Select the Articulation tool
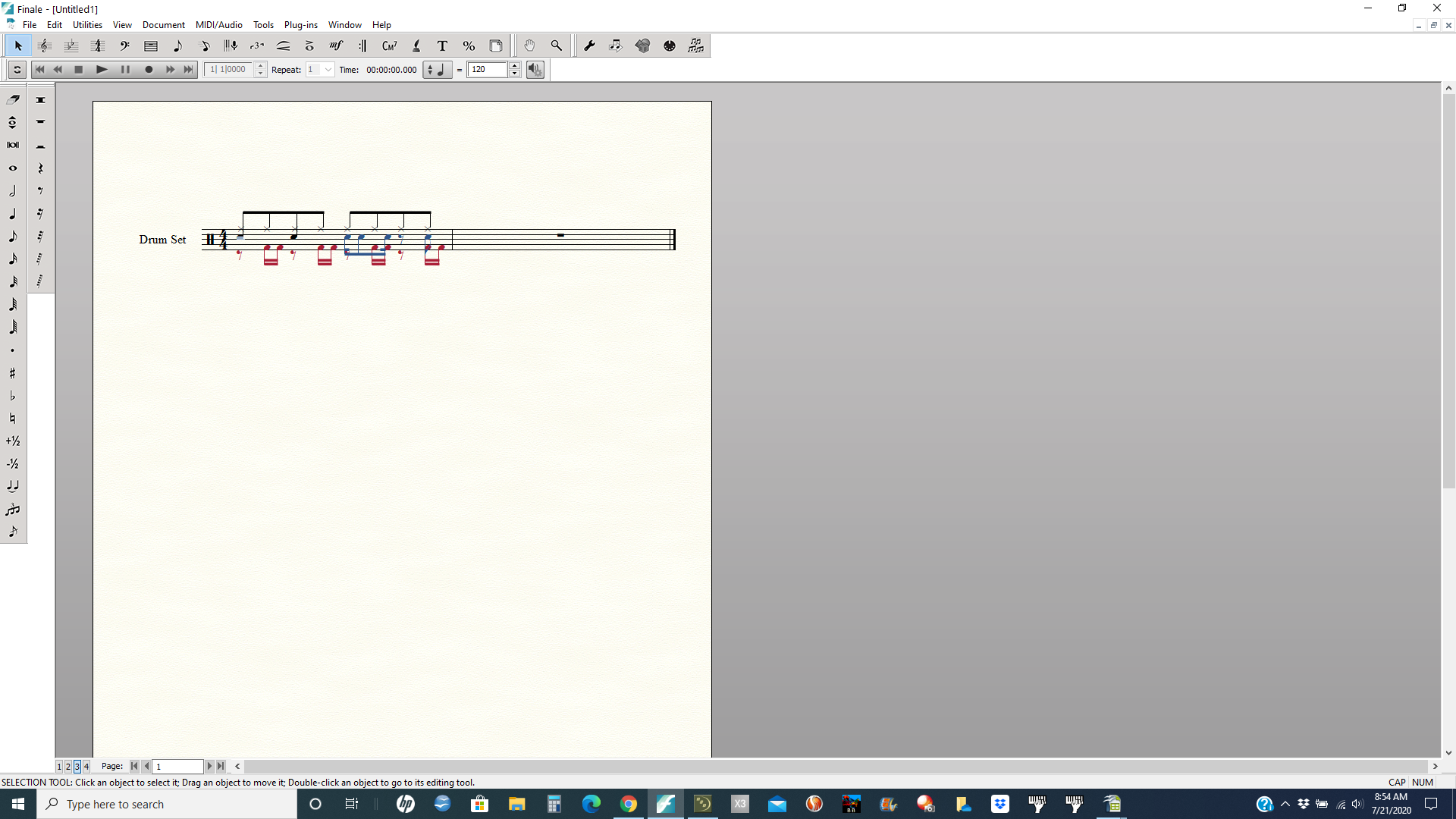 pyautogui.click(x=309, y=46)
